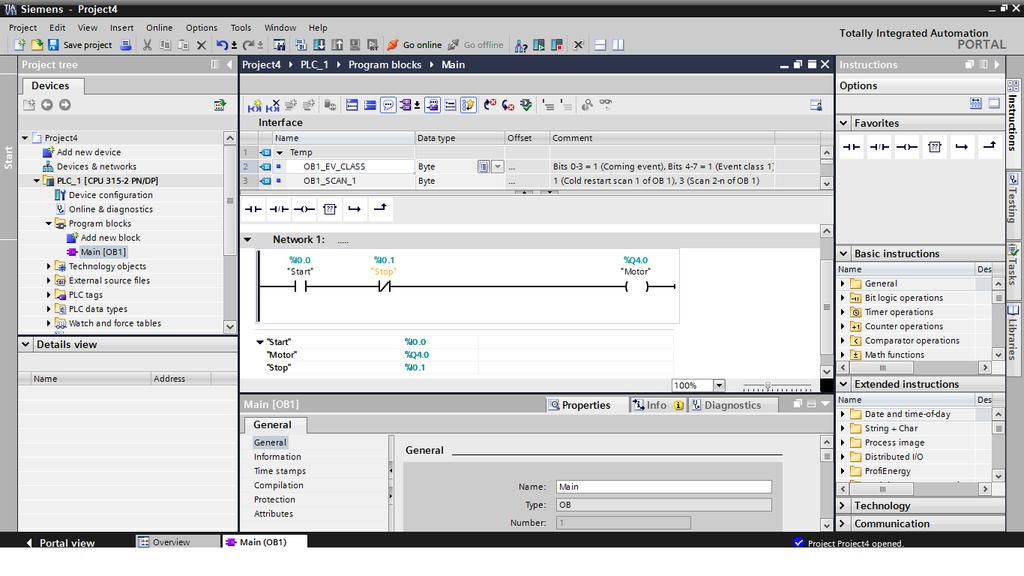Insert normally closed contact from editor favorites bar
The image size is (1024, 576).
tap(279, 209)
